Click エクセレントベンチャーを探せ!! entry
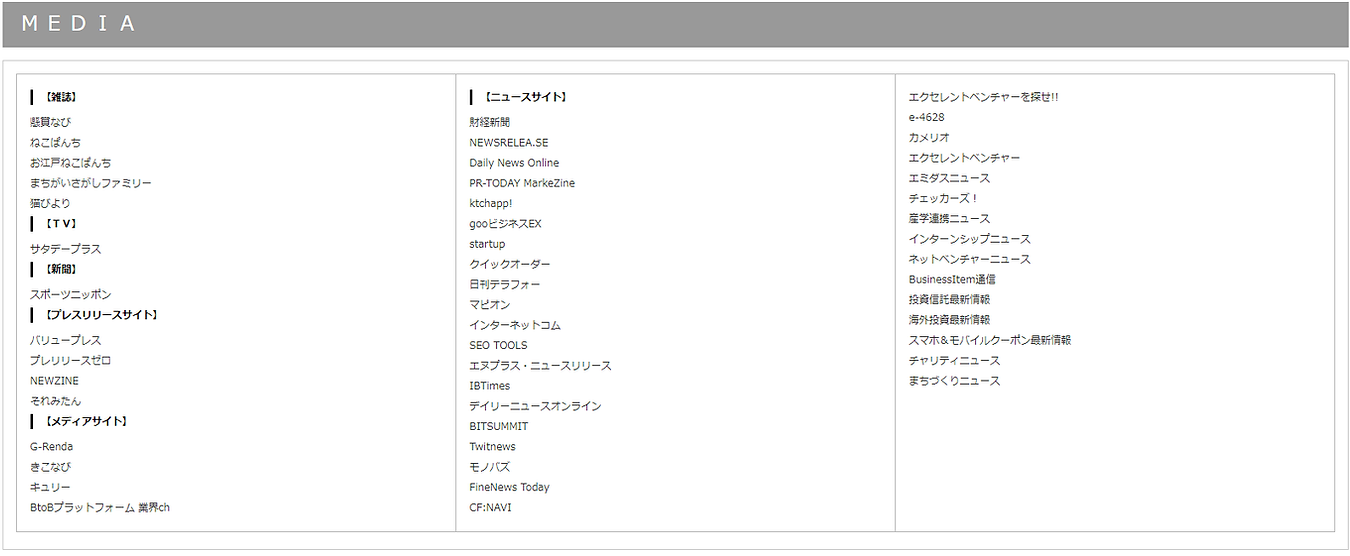1350x556 pixels. pyautogui.click(x=983, y=97)
